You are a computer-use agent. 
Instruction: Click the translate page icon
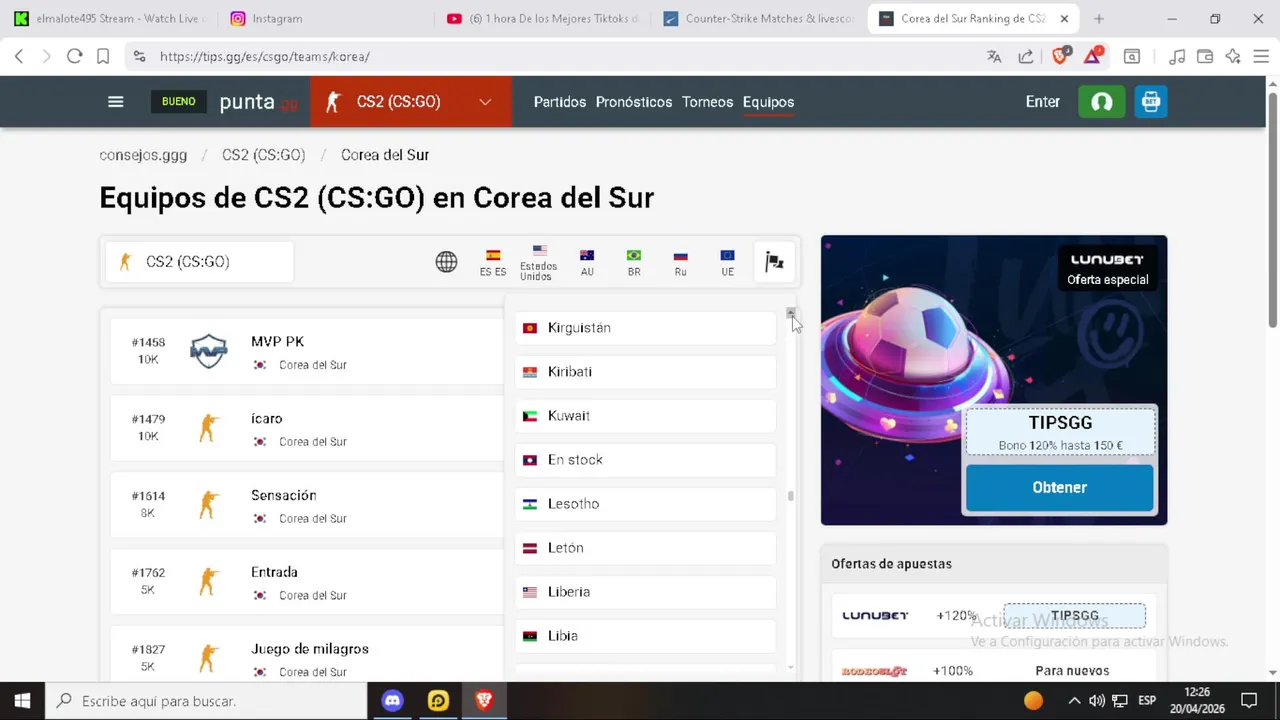point(994,57)
